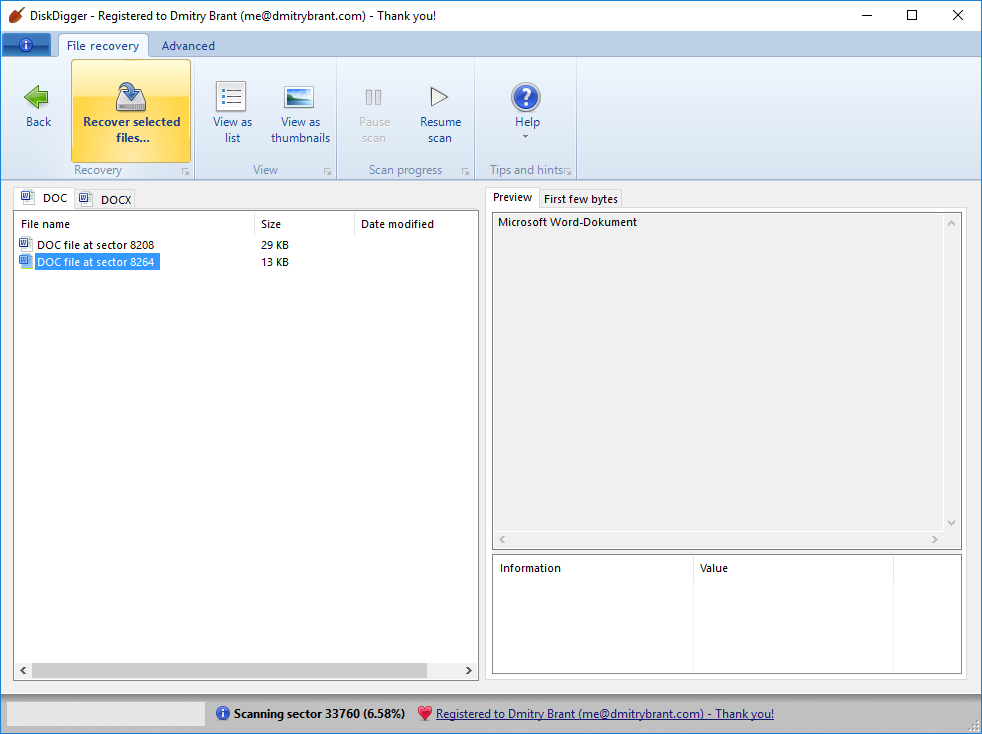
Task: Maximize the DiskDigger window
Action: tap(912, 15)
